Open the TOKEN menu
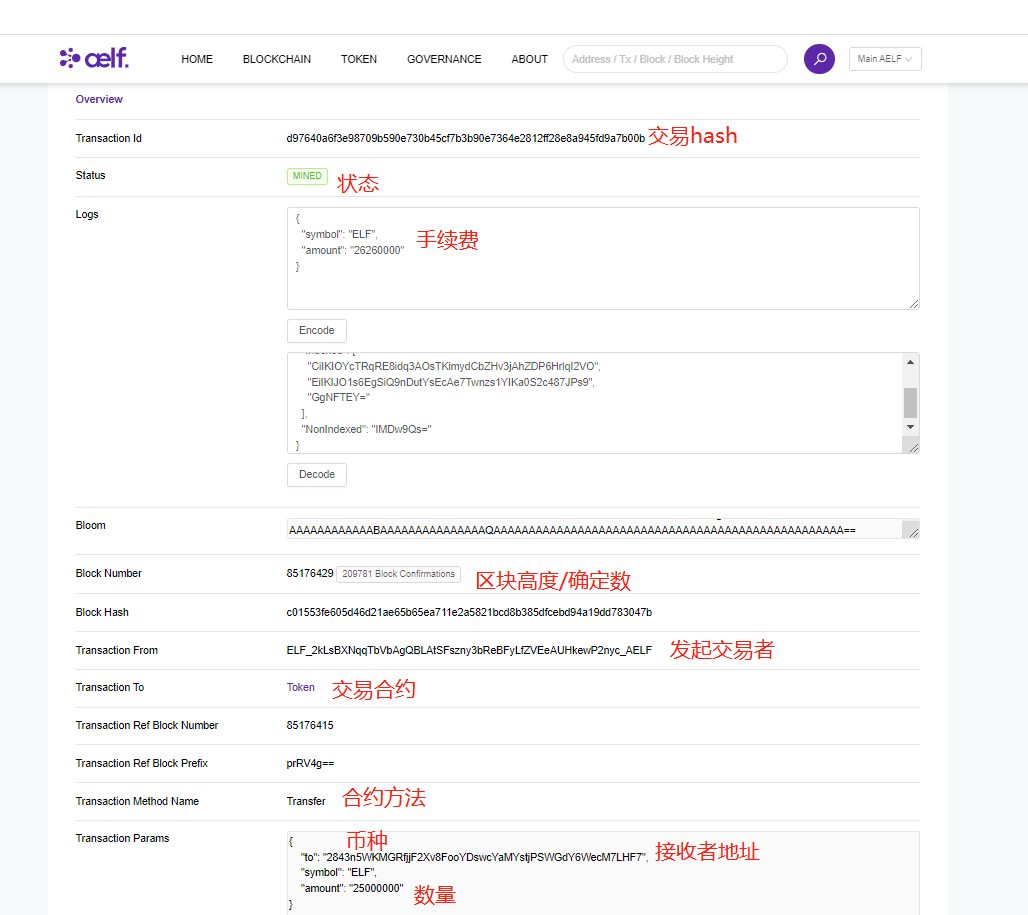Image resolution: width=1028 pixels, height=915 pixels. coord(359,59)
